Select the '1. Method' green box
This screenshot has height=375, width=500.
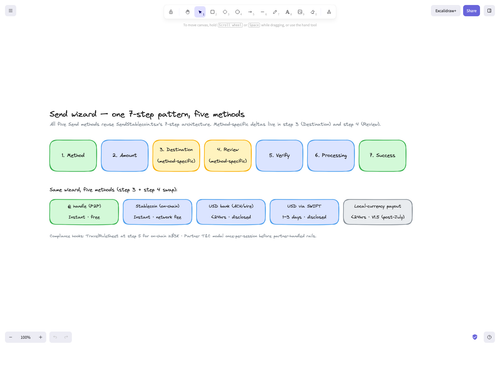pyautogui.click(x=73, y=156)
